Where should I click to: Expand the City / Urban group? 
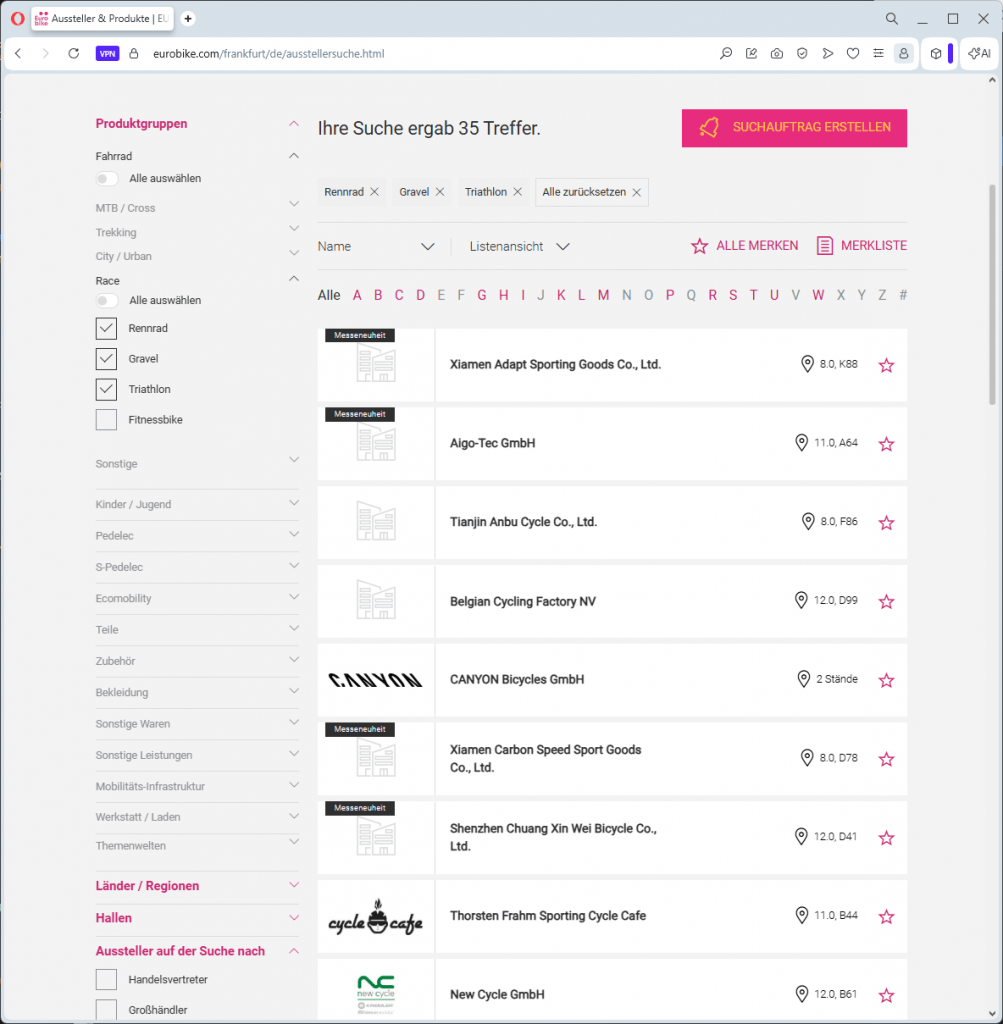(x=294, y=253)
